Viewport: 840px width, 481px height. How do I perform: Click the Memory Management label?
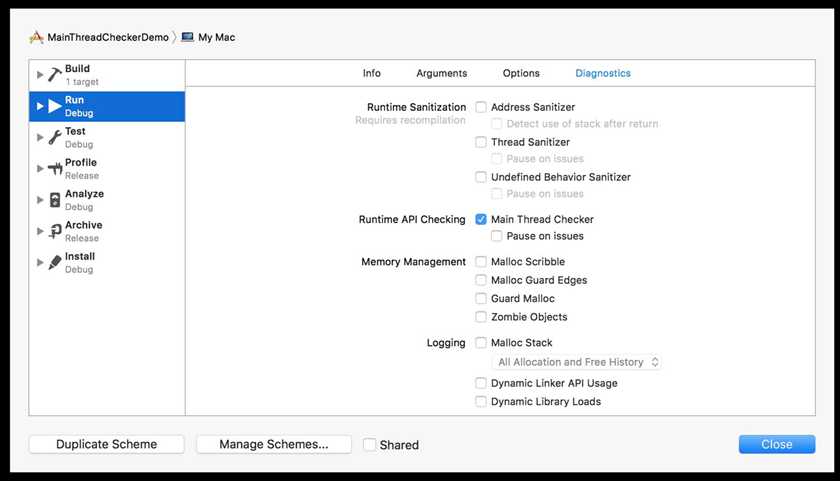[x=413, y=261]
